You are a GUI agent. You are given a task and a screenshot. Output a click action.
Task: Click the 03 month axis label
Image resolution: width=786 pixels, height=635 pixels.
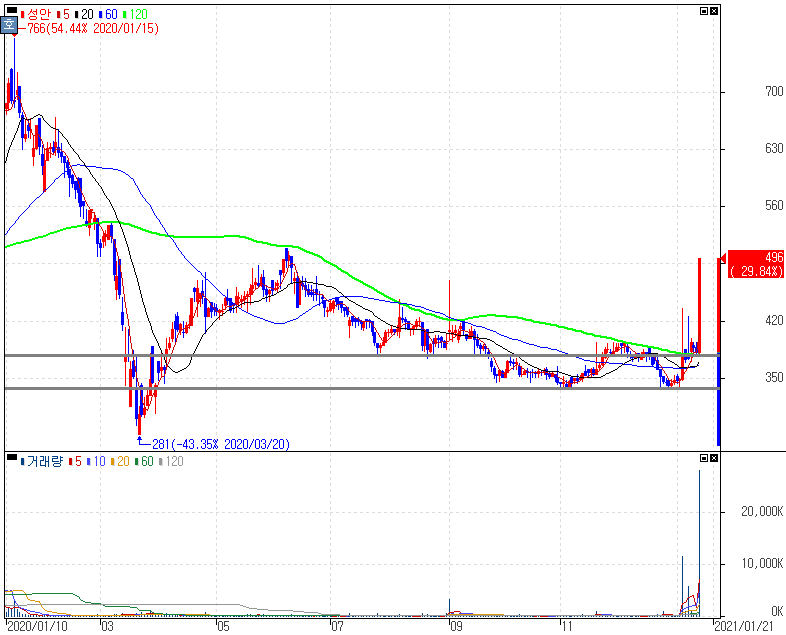tap(107, 626)
